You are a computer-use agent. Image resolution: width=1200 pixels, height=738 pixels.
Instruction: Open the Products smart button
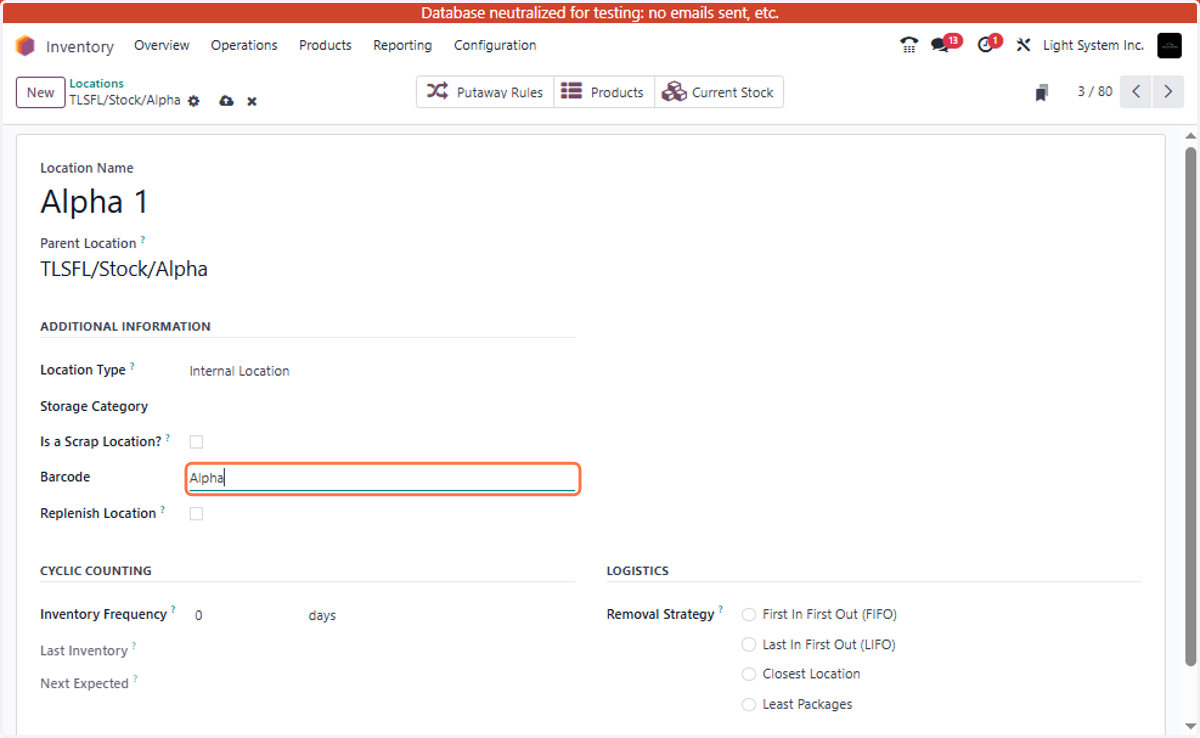pyautogui.click(x=603, y=92)
